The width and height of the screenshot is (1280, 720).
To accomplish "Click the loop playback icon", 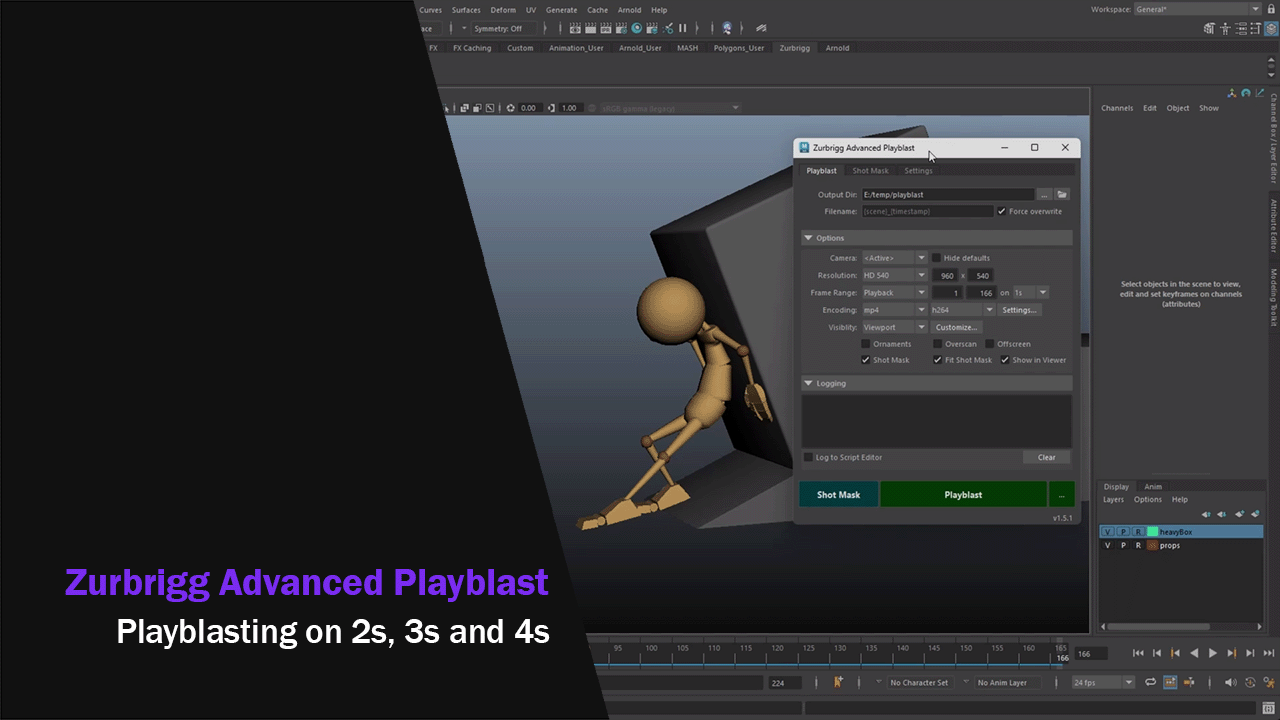I will tap(1151, 683).
